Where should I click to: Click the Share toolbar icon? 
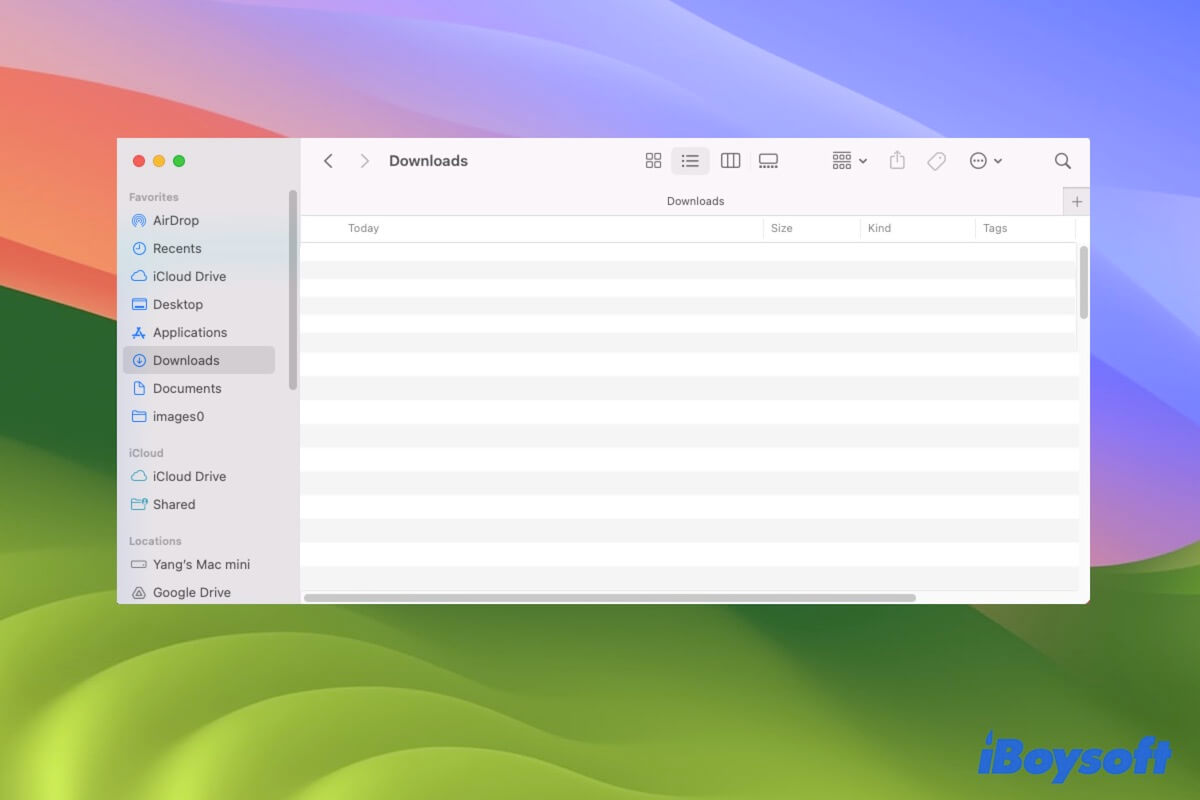(897, 161)
